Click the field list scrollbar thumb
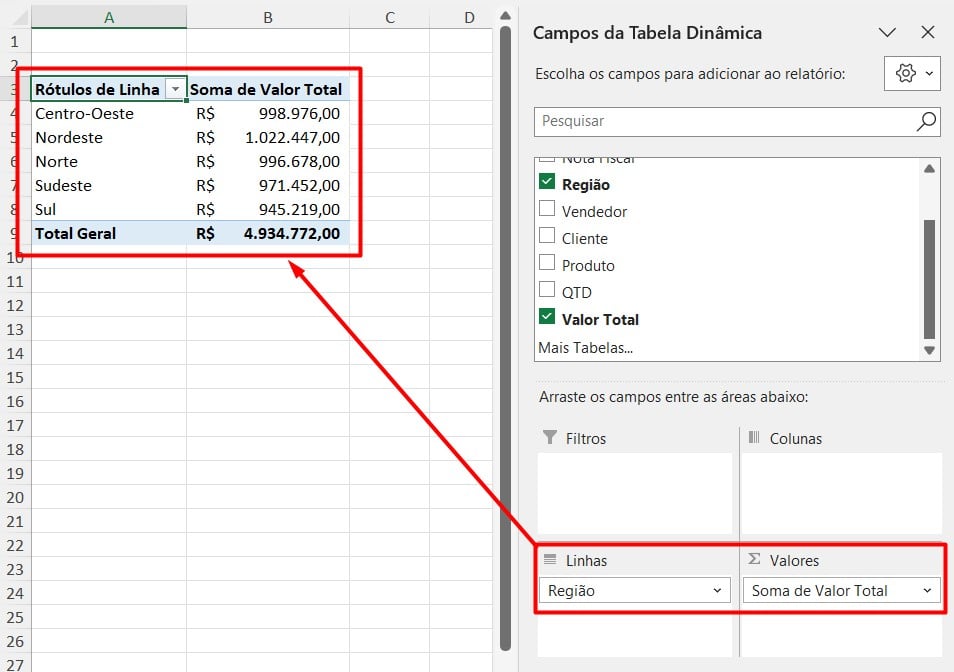 click(929, 279)
